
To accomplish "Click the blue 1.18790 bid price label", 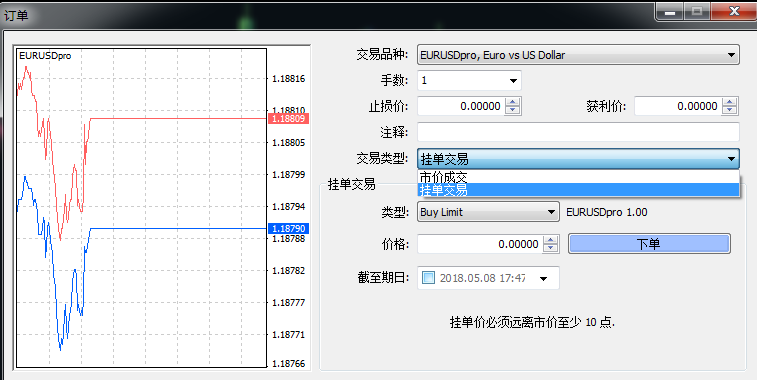I will point(288,228).
